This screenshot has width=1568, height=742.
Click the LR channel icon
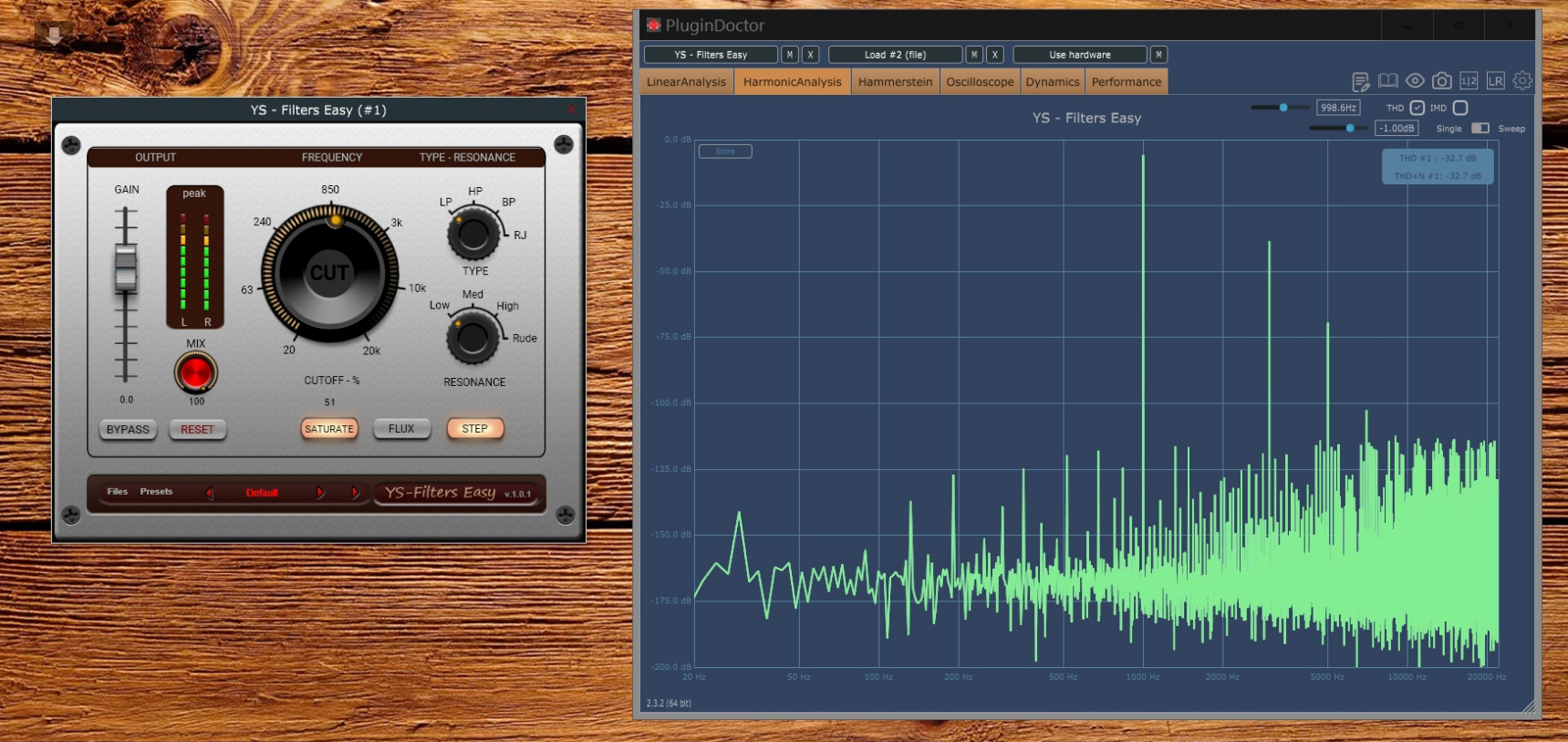[1496, 81]
